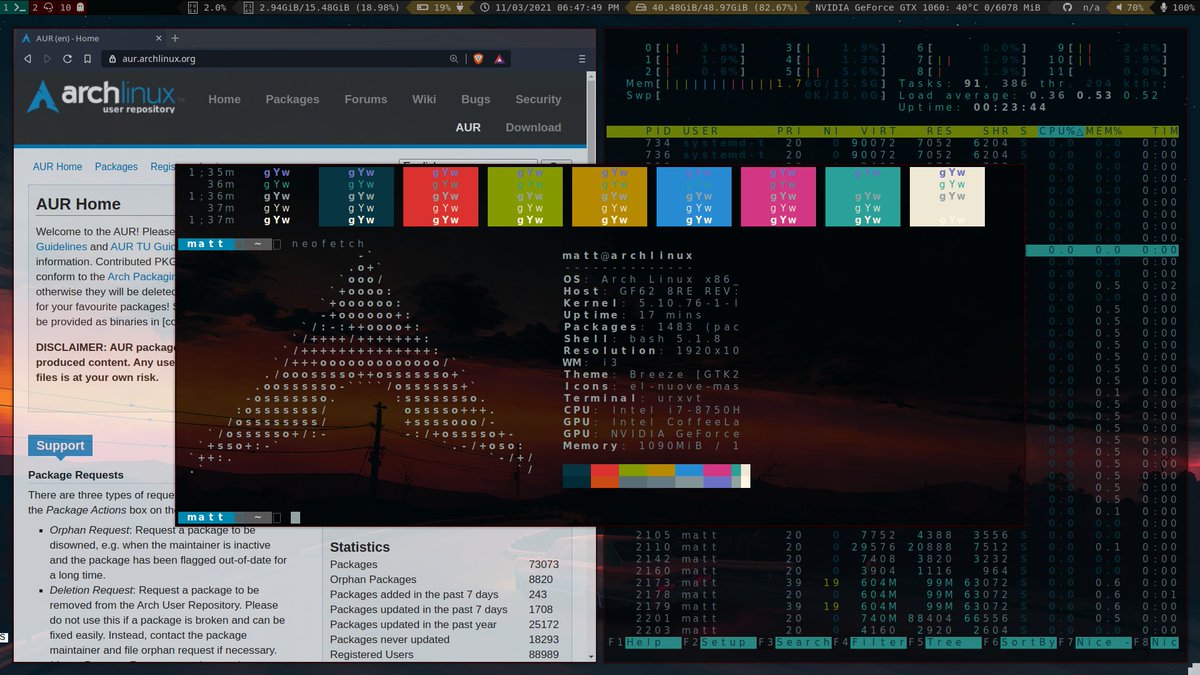Open the Guidelines link in welcome text
The width and height of the screenshot is (1200, 675).
pos(61,247)
